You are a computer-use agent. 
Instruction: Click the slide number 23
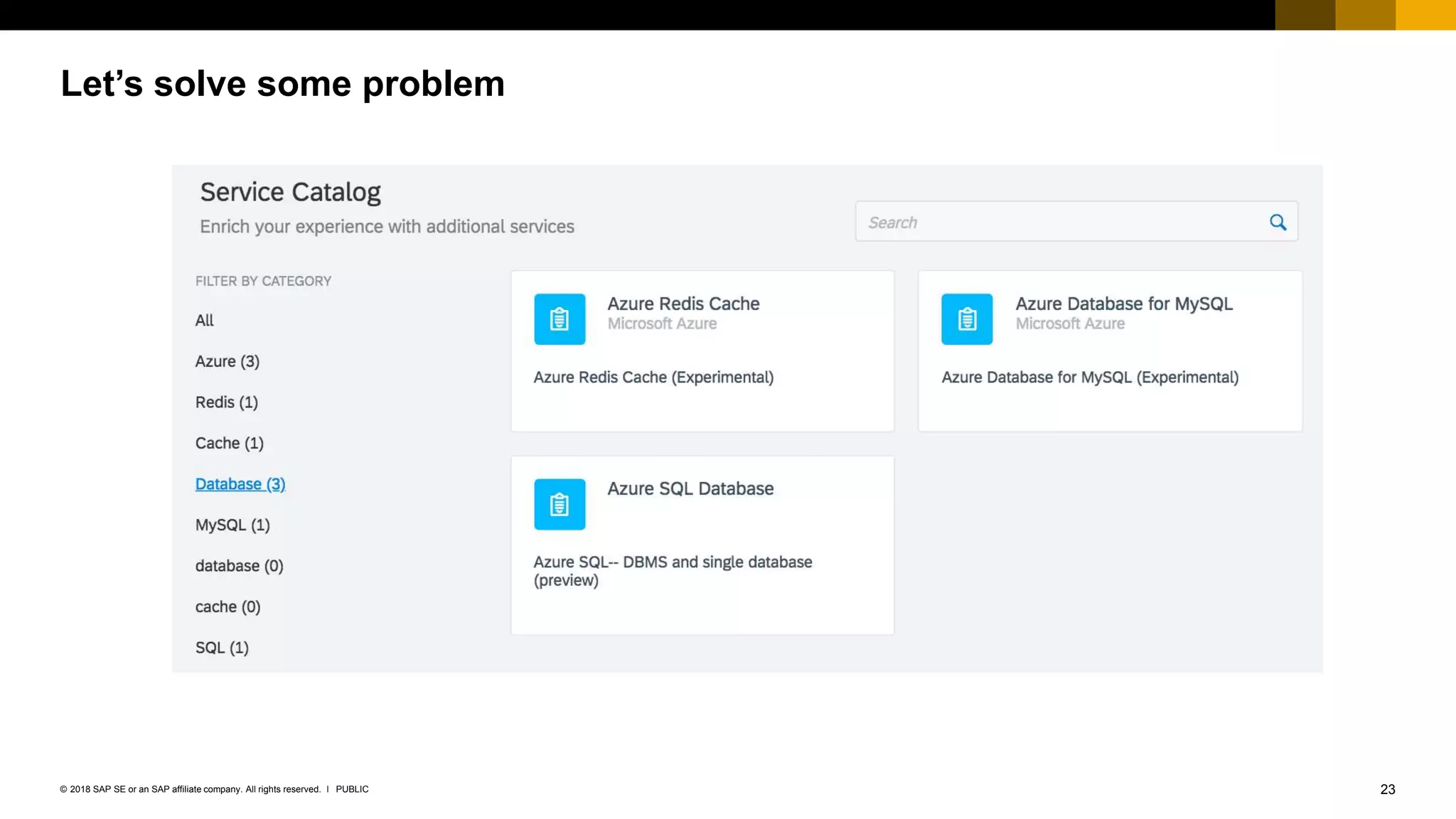[1388, 789]
